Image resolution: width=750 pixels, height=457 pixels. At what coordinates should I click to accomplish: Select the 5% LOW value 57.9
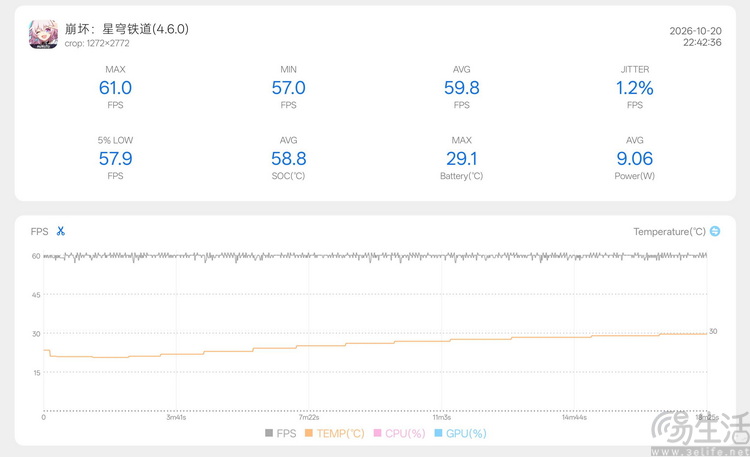pos(115,159)
